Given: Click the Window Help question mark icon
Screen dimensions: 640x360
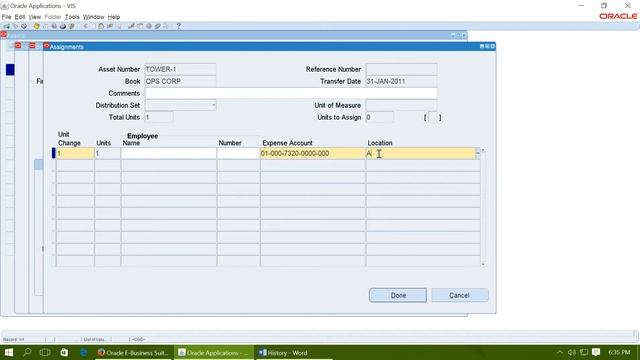Looking at the screenshot, I should [178, 26].
